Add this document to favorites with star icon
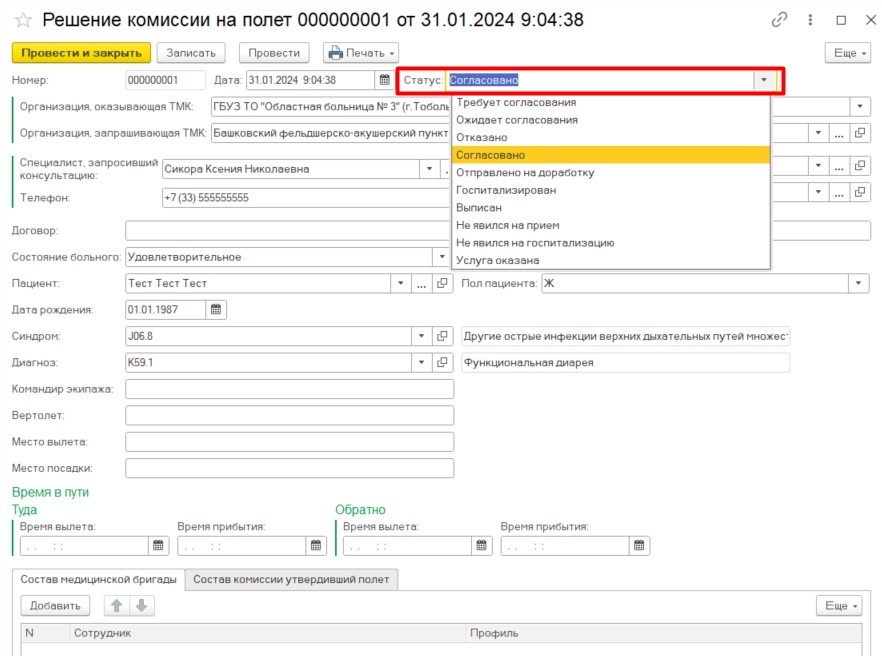 [x=23, y=20]
